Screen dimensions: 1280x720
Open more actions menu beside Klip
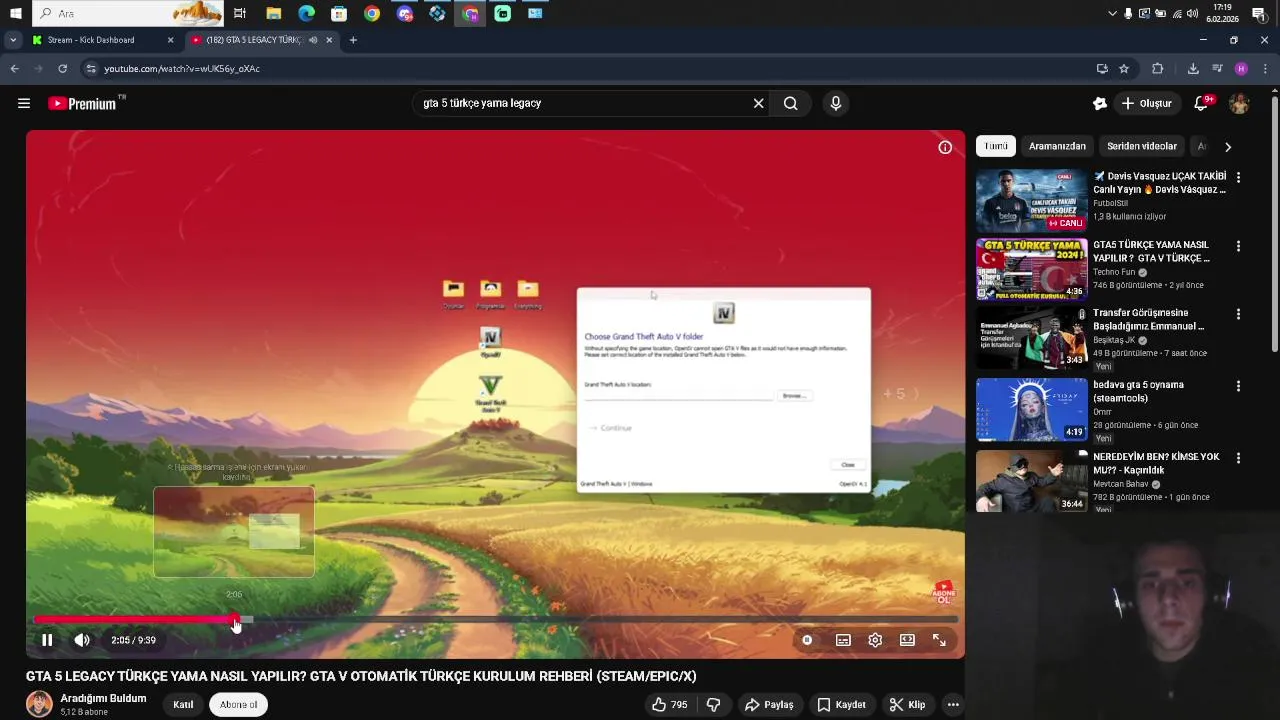(x=953, y=705)
